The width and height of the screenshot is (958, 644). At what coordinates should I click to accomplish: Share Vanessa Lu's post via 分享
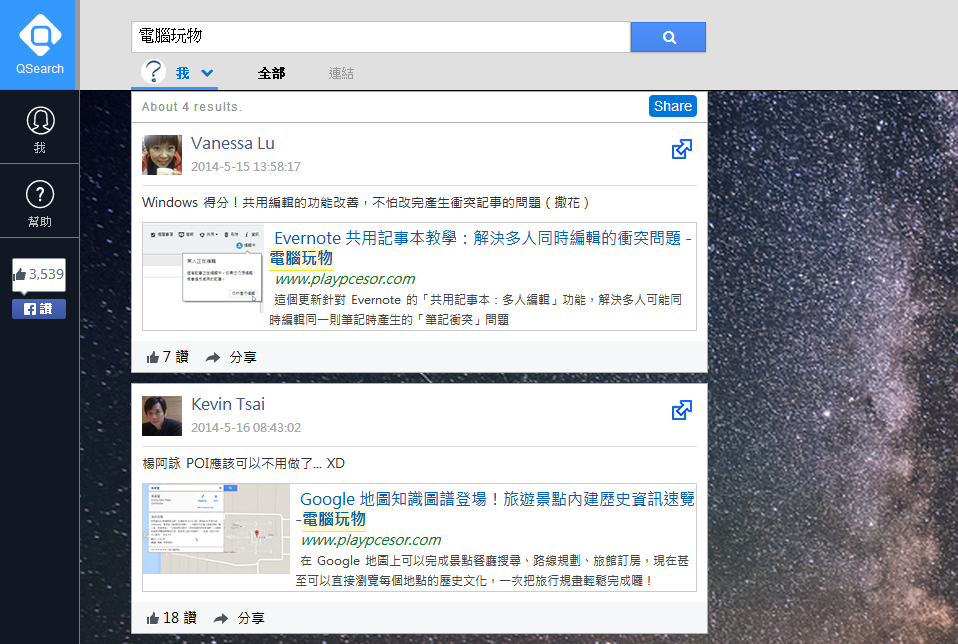pos(231,357)
